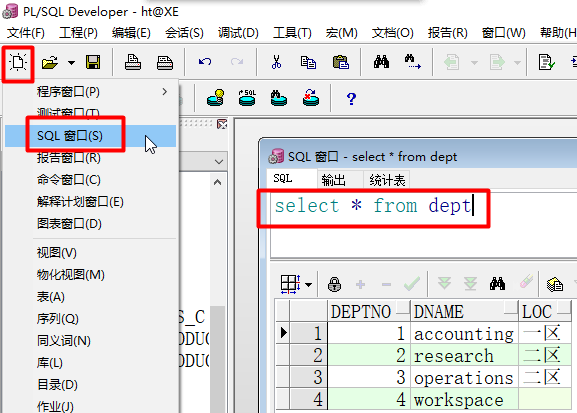Click the DEPTNO column header
577x413 pixels.
(x=368, y=311)
